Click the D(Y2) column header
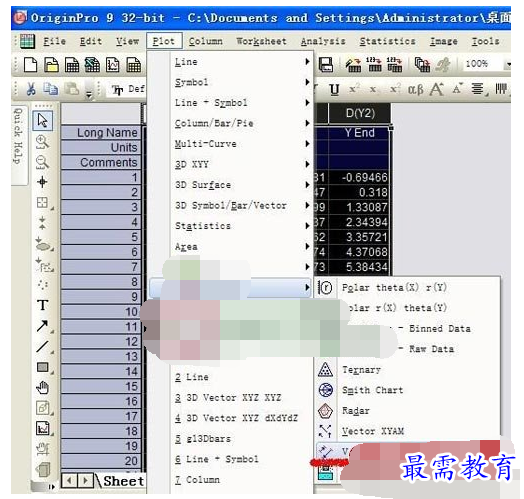The width and height of the screenshot is (524, 499). pos(360,113)
